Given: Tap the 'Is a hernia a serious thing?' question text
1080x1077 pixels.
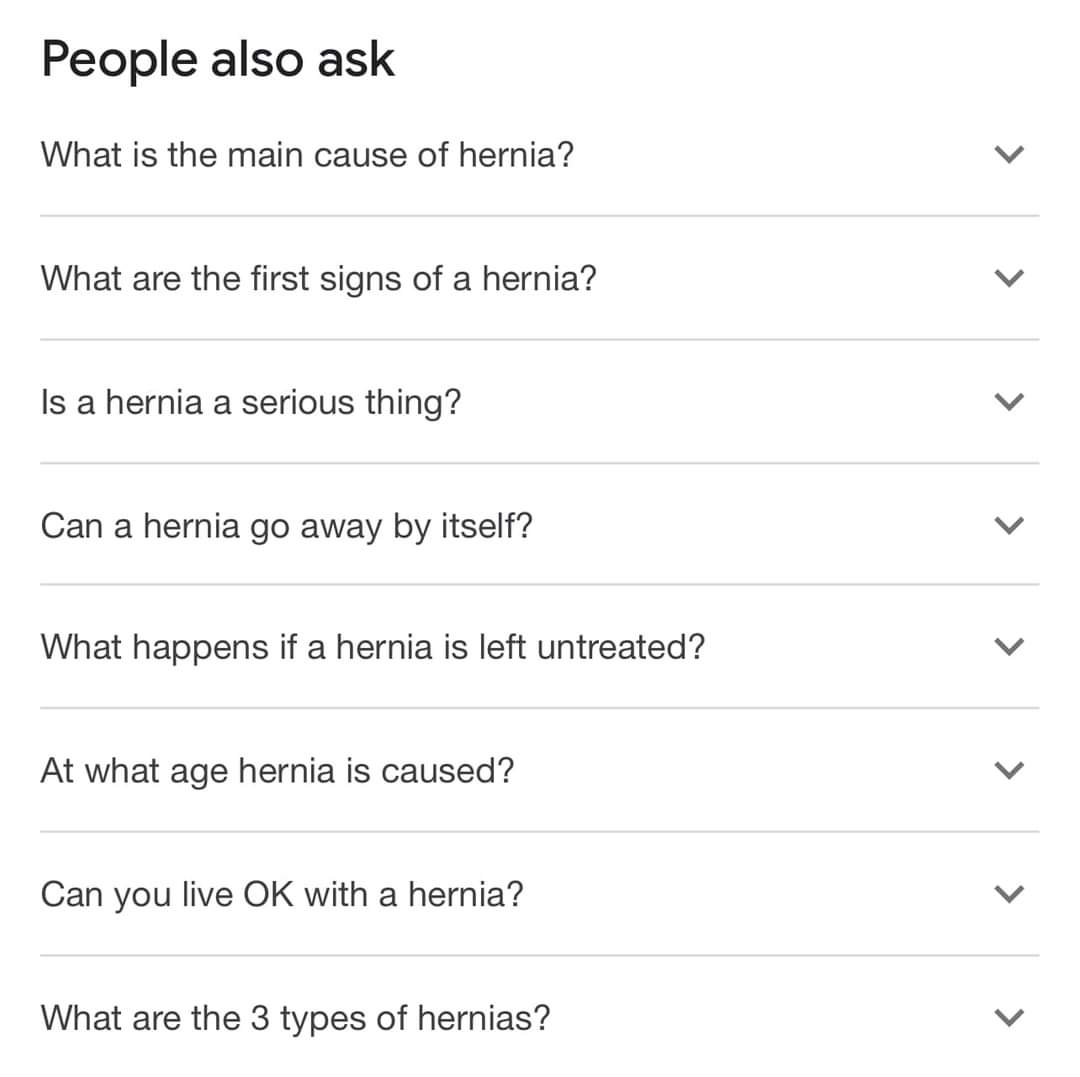Looking at the screenshot, I should click(x=251, y=402).
